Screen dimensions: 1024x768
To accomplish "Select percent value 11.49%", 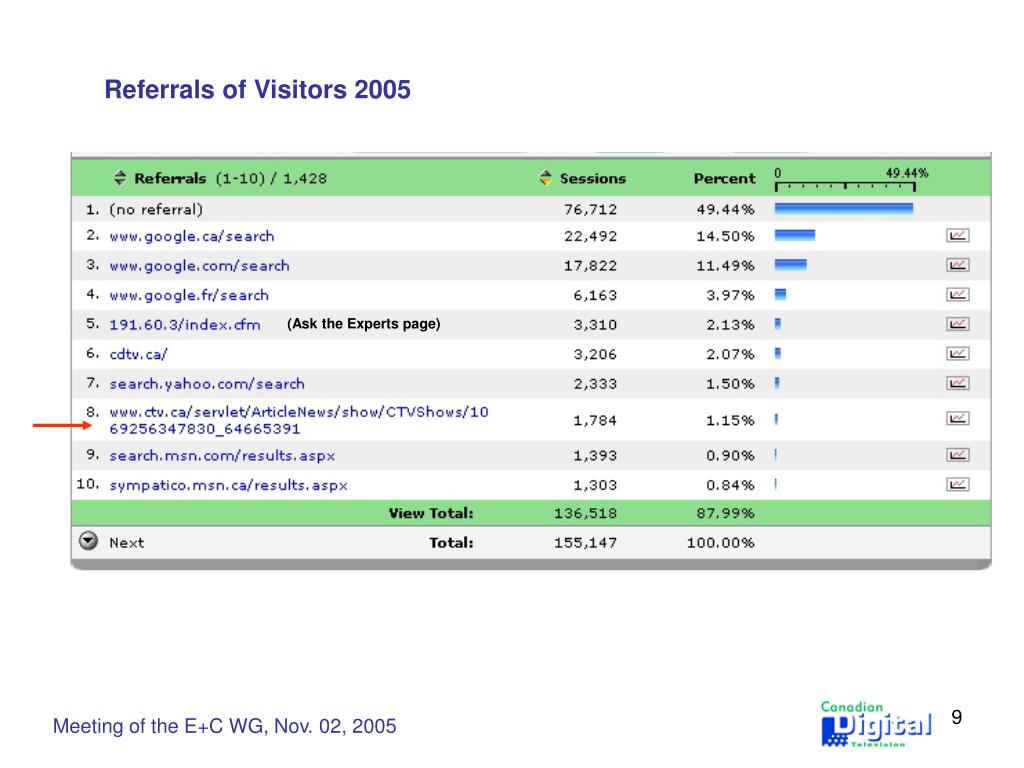I will [726, 266].
